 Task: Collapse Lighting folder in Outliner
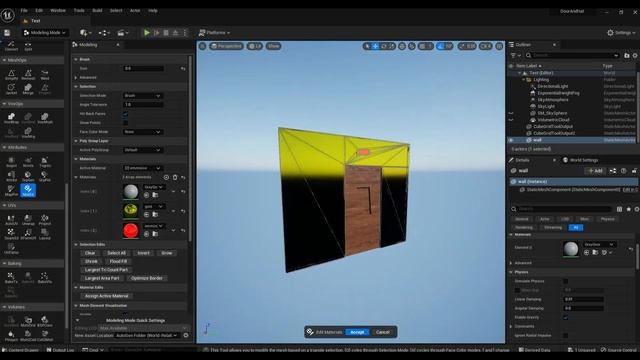(524, 80)
